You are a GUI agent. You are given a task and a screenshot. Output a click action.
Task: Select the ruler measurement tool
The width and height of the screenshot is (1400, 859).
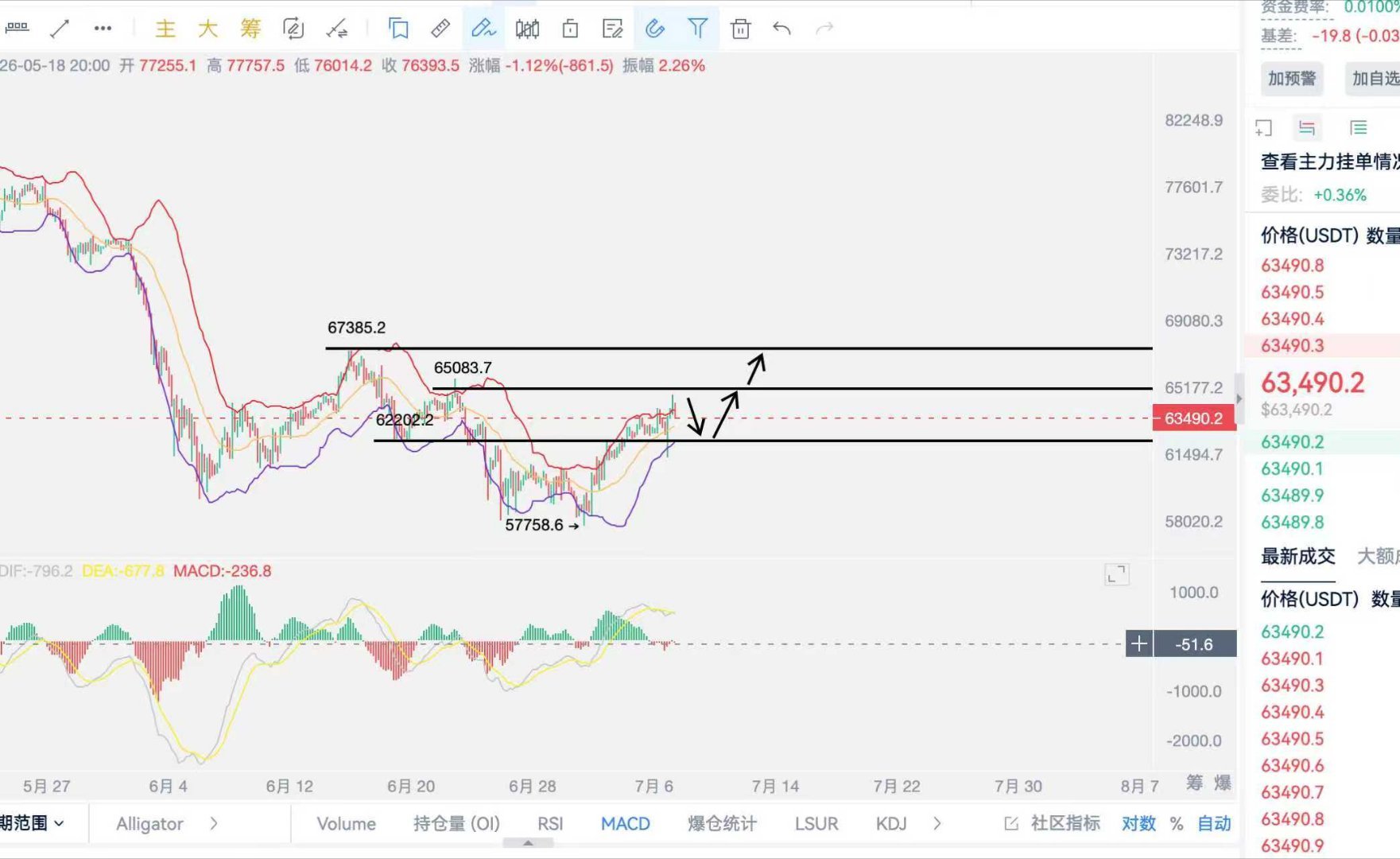coord(440,29)
